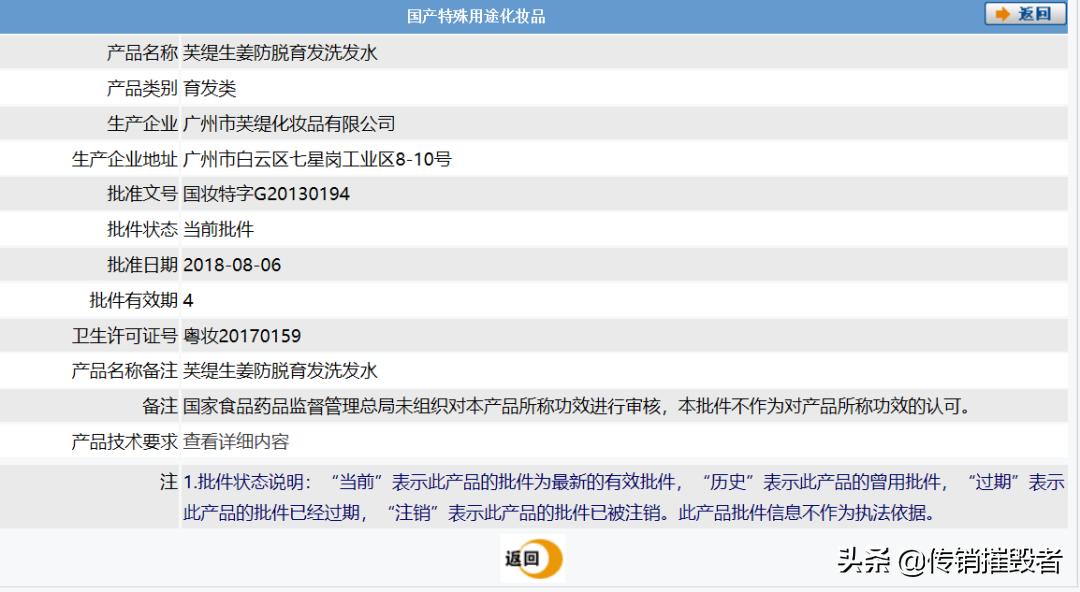This screenshot has height=592, width=1080.
Task: Select the 产品名称备注 label
Action: [125, 371]
